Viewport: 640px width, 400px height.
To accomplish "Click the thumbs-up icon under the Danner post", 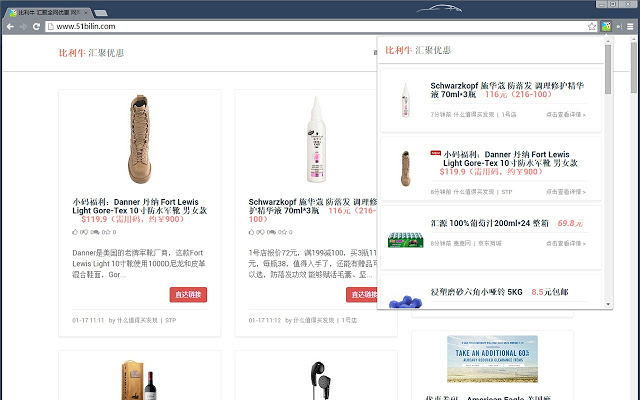I will 75,232.
